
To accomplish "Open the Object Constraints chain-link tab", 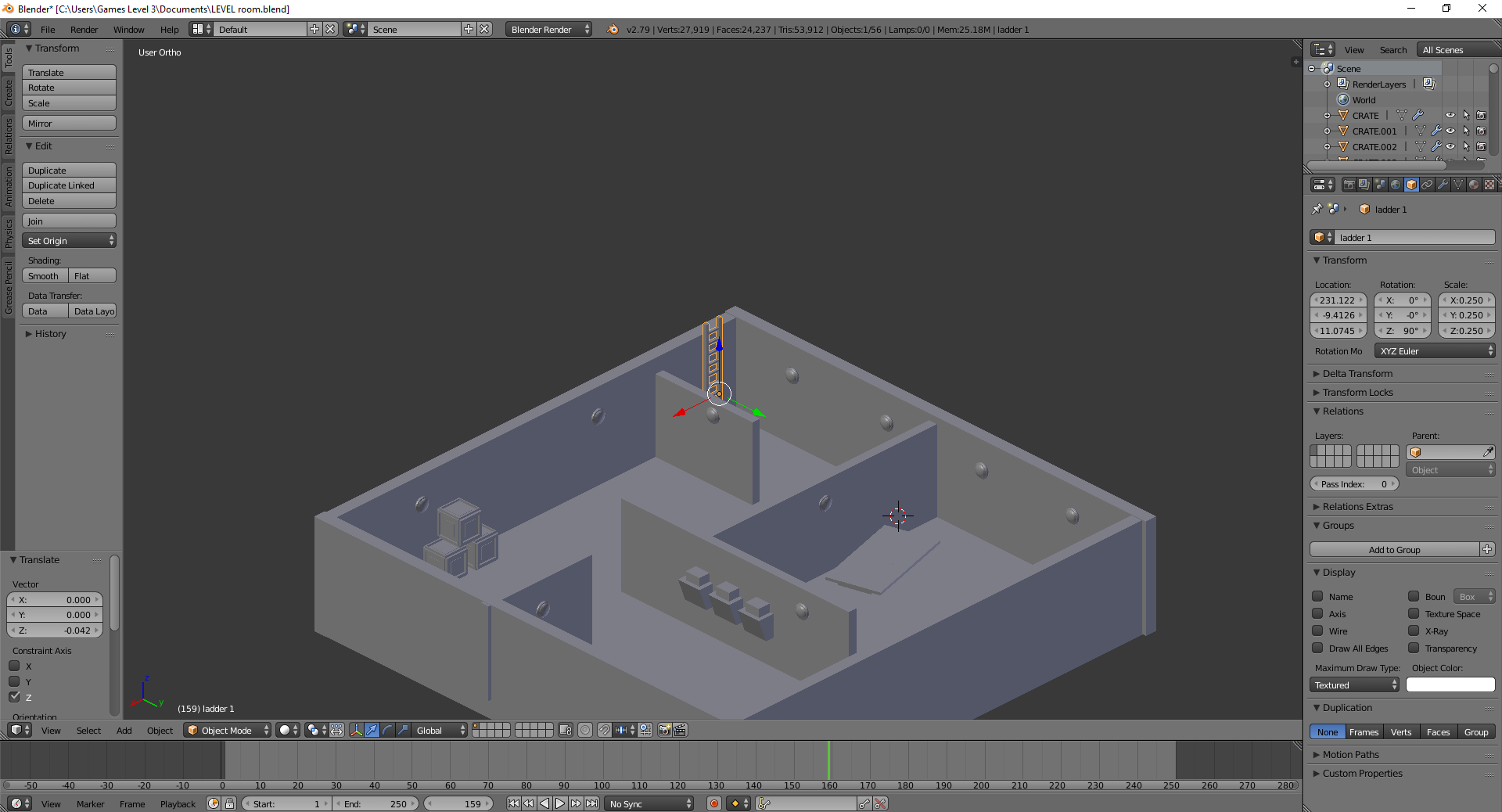I will pyautogui.click(x=1427, y=185).
